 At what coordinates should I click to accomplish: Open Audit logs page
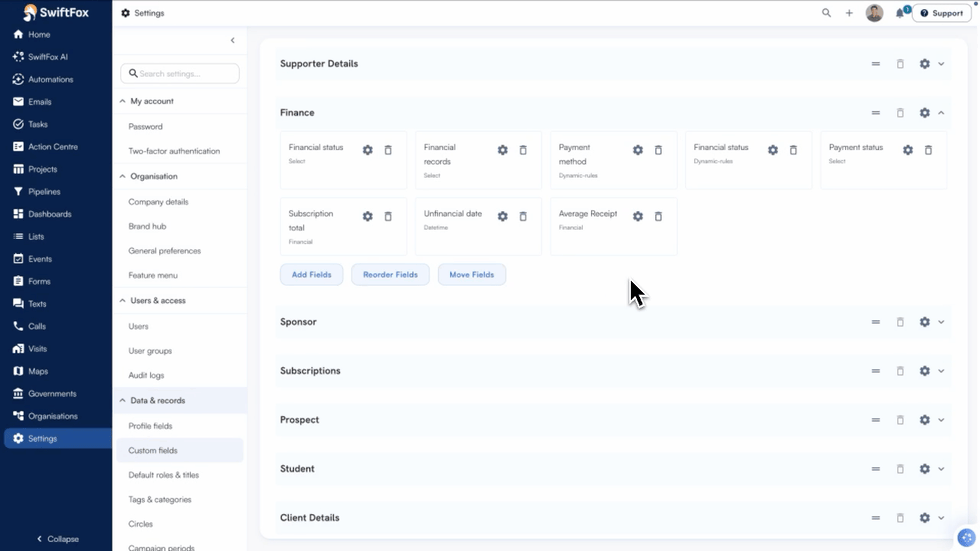(x=146, y=375)
